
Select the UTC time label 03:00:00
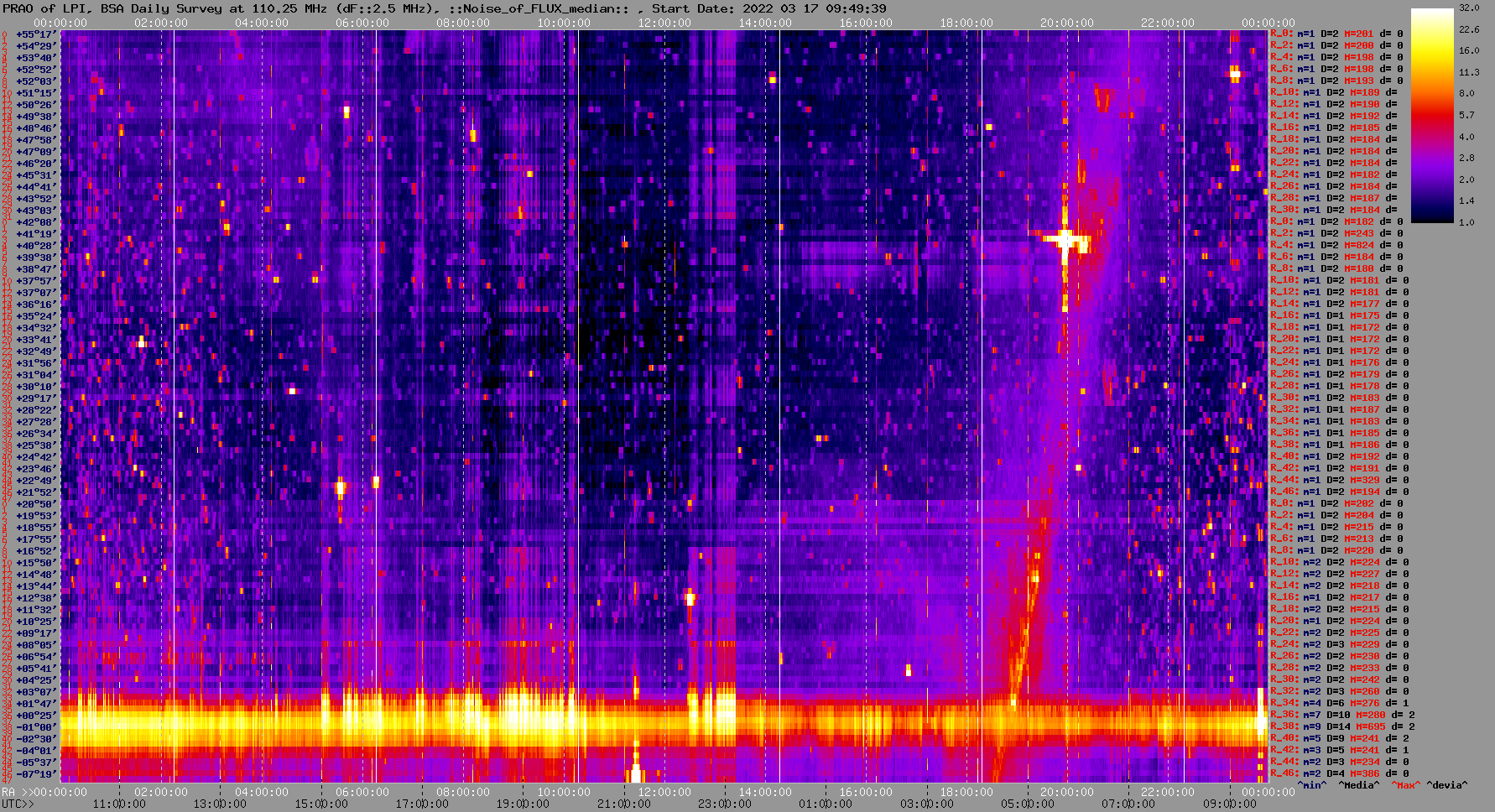(x=927, y=804)
